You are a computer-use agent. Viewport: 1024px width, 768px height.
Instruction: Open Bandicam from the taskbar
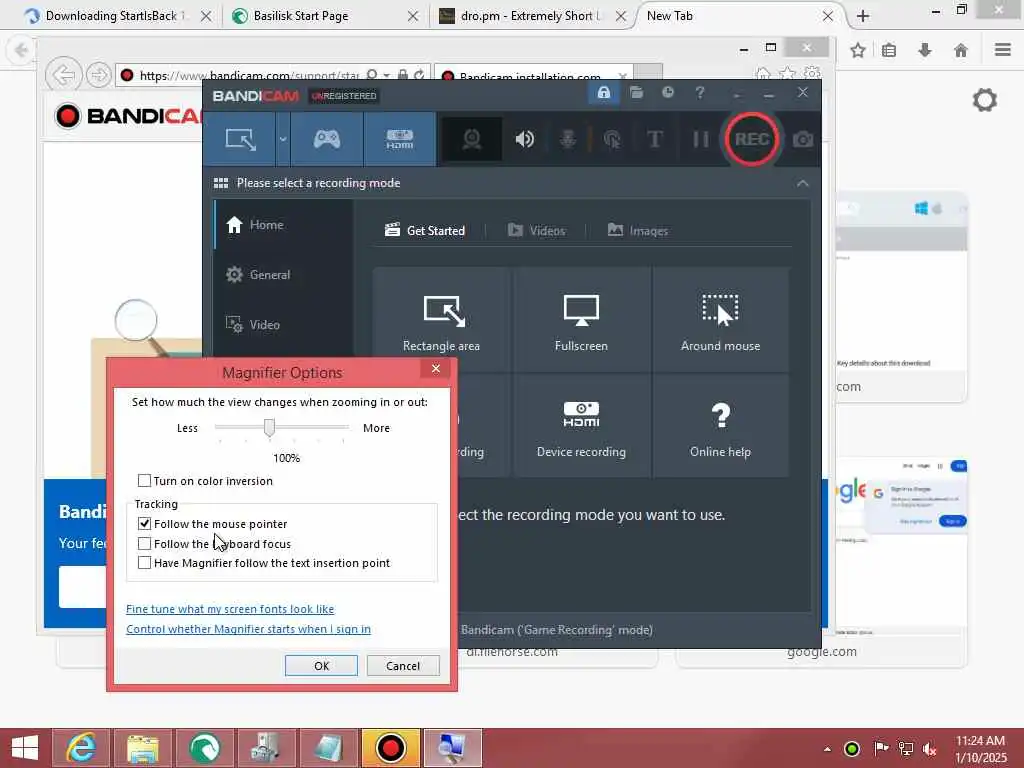391,748
